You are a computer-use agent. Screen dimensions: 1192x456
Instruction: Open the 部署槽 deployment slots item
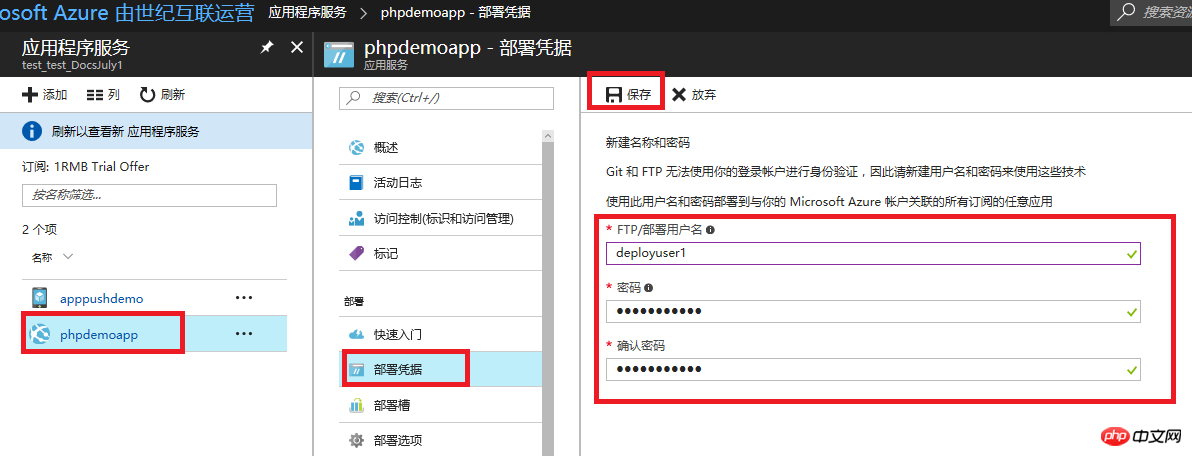[x=440, y=406]
